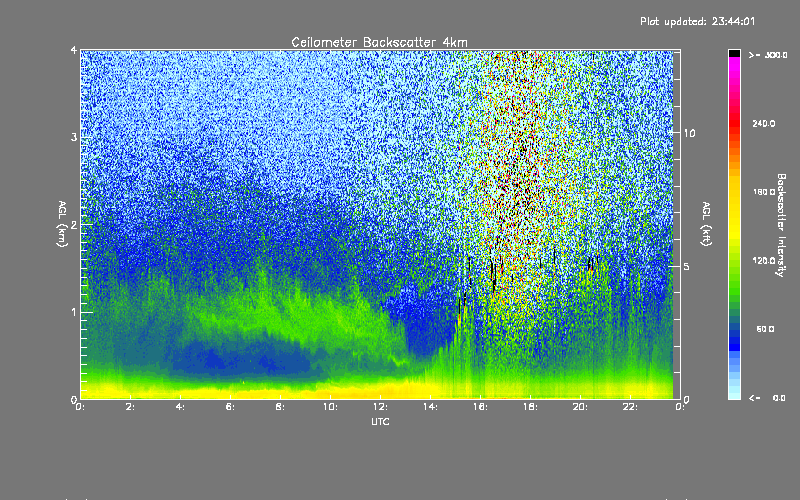Click the '14:' UTC time tick

pos(430,407)
